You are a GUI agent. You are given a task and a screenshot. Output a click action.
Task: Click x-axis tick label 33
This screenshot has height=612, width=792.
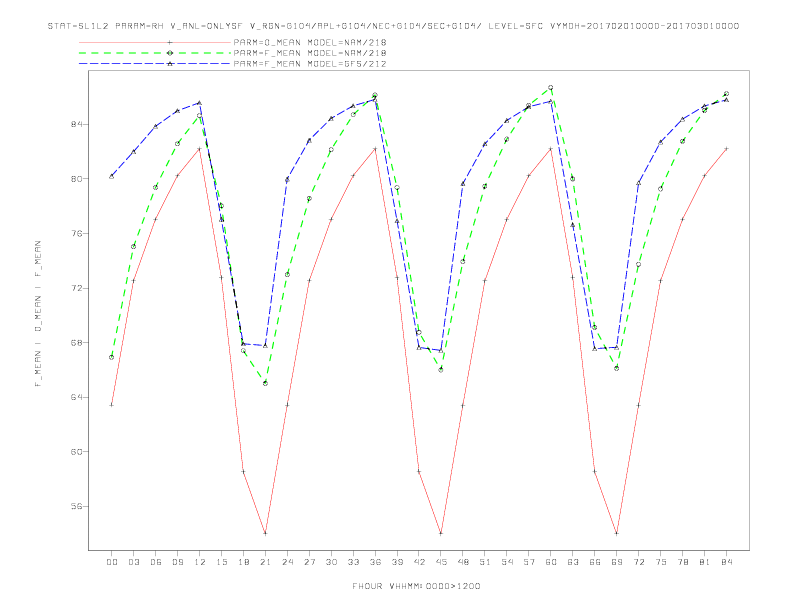(353, 562)
